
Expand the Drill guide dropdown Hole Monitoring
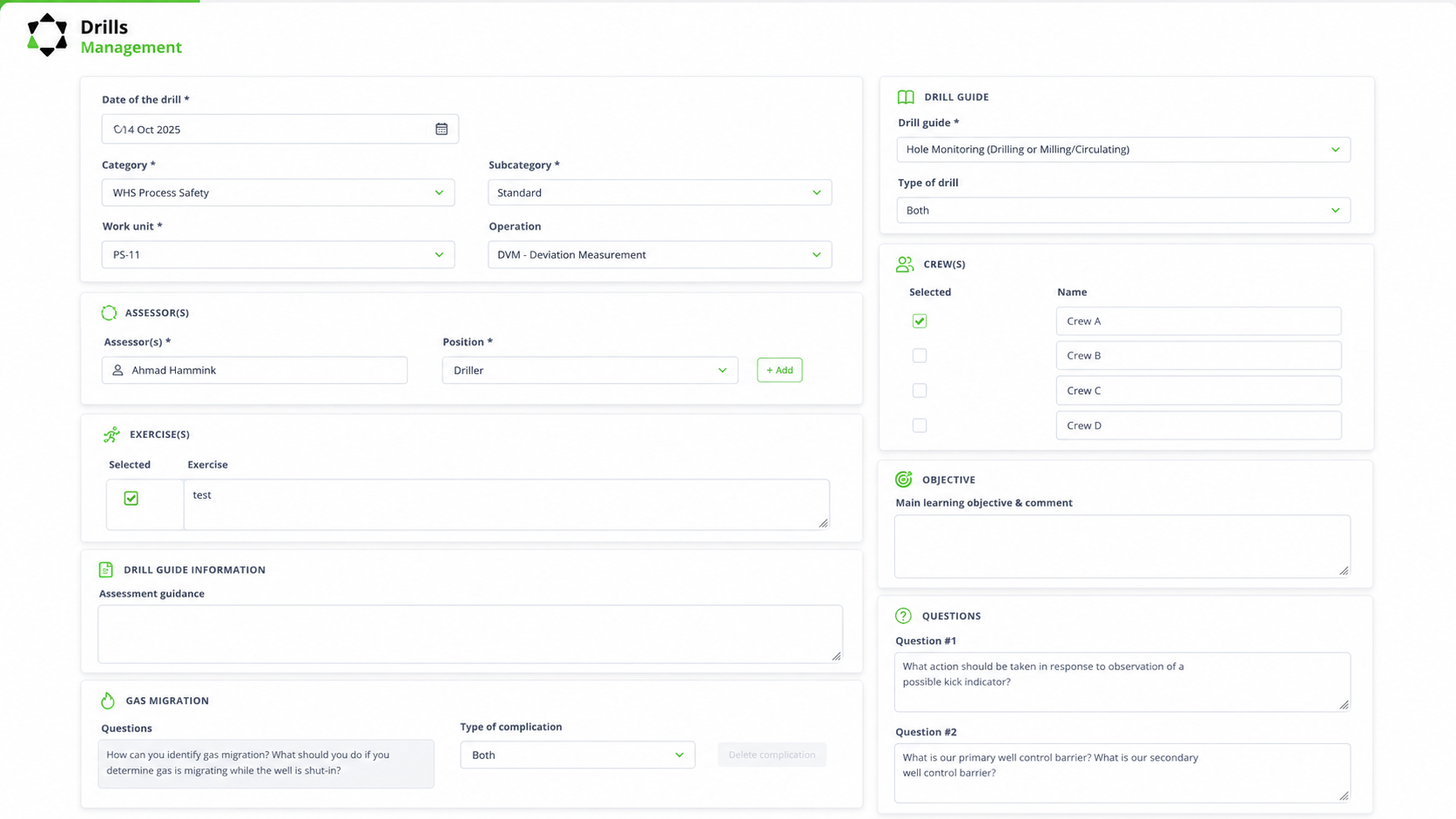click(1123, 149)
